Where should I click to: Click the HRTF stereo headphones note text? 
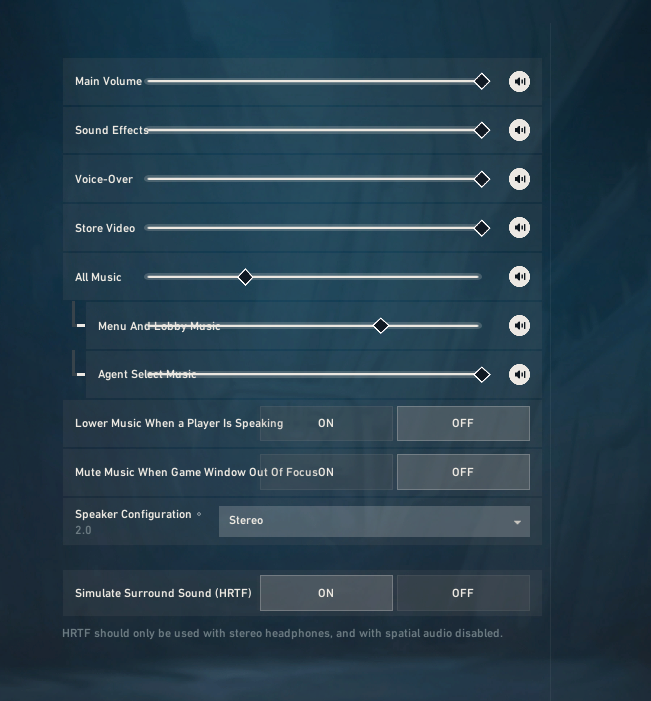tap(282, 633)
